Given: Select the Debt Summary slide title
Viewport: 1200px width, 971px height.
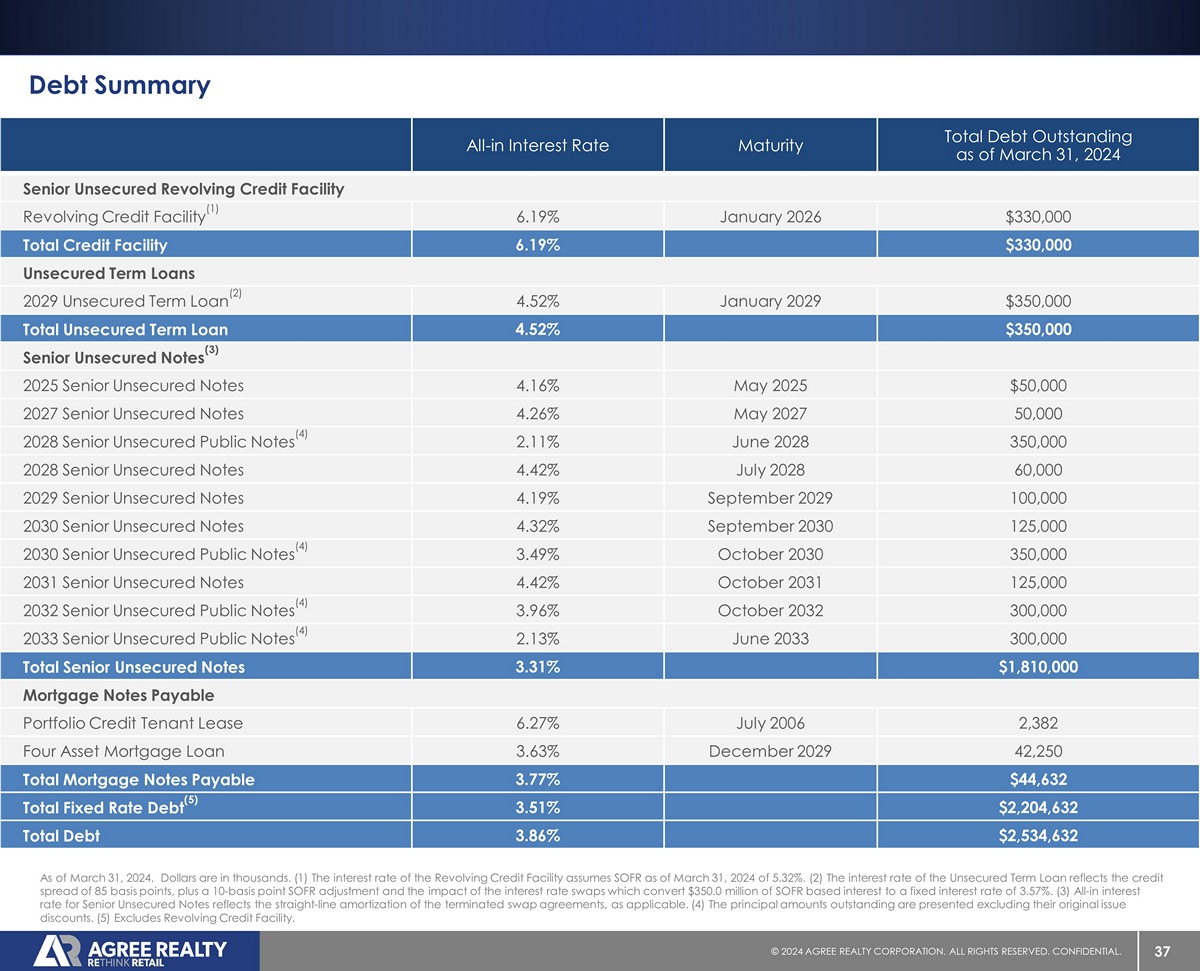Looking at the screenshot, I should (120, 85).
